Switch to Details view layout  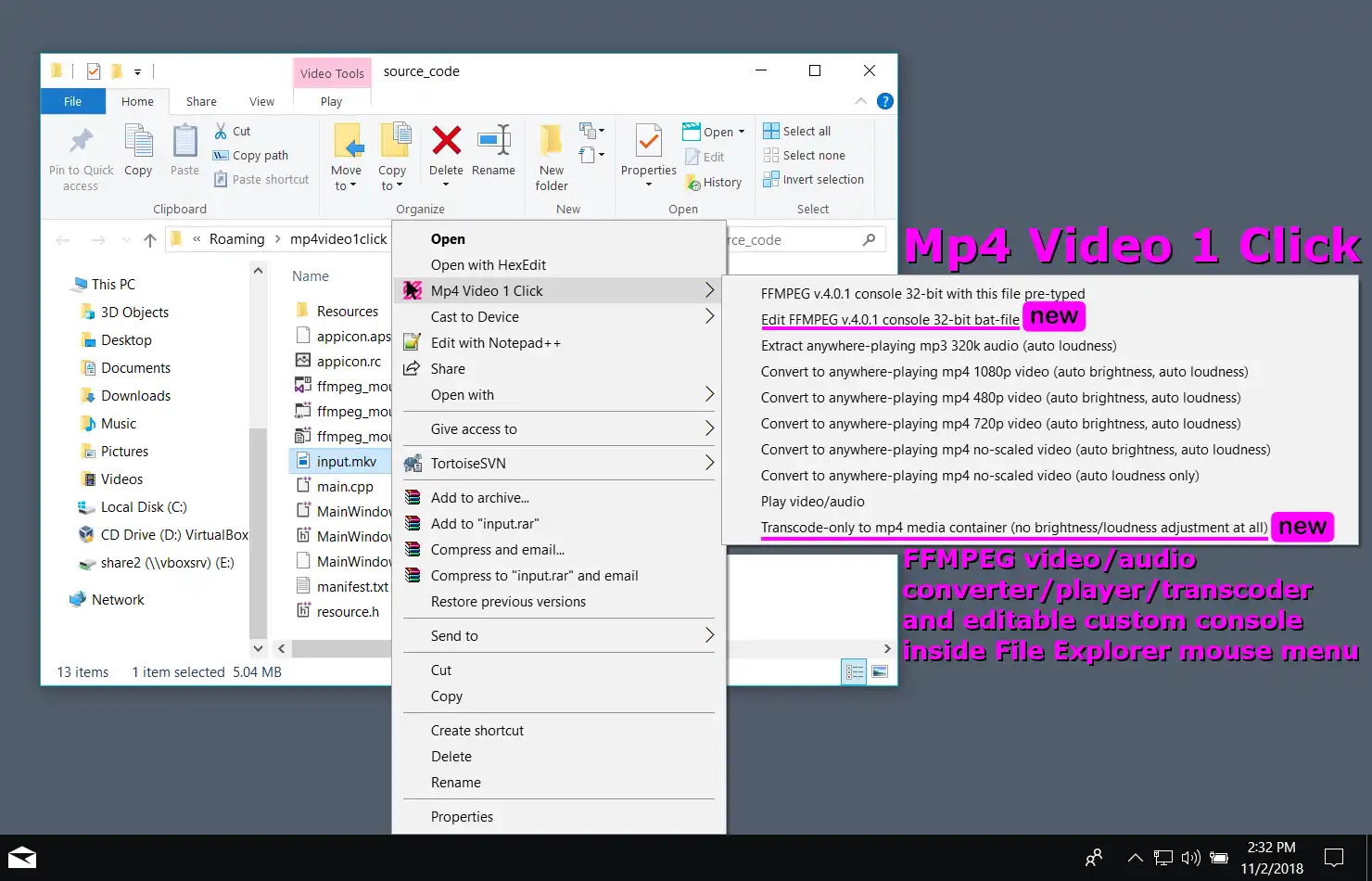854,671
